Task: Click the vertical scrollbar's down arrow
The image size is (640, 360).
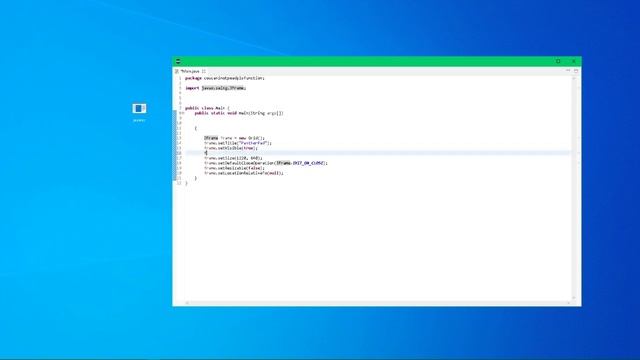Action: click(573, 298)
